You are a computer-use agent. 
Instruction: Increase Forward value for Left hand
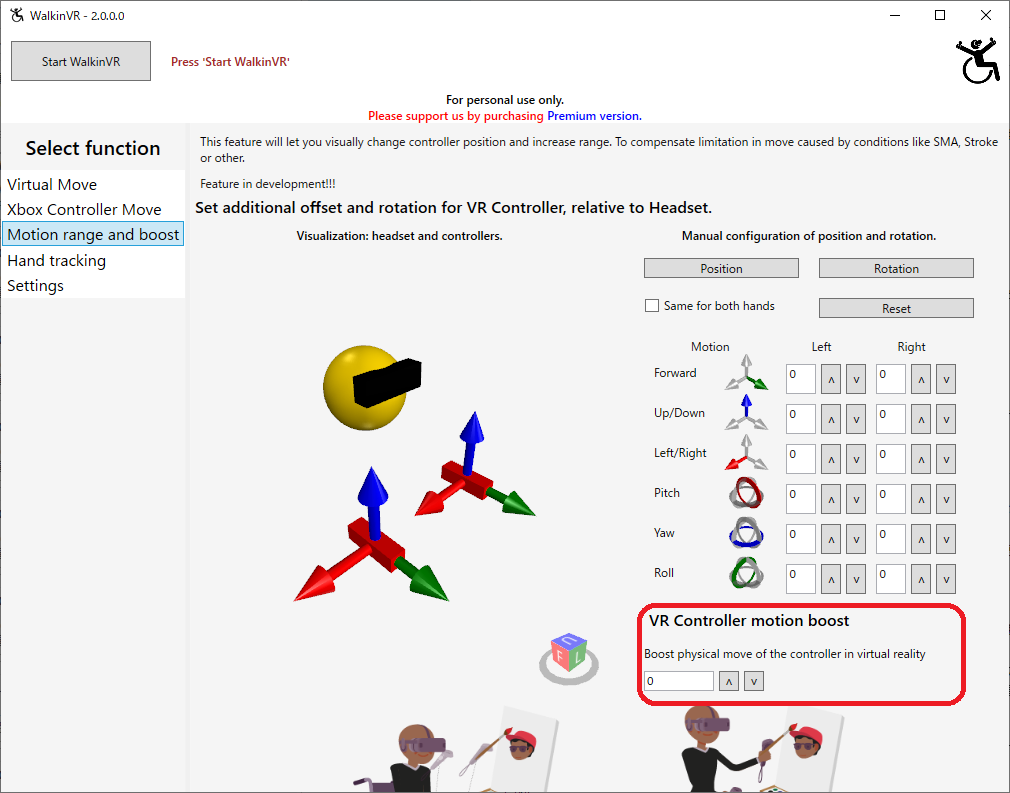[831, 379]
